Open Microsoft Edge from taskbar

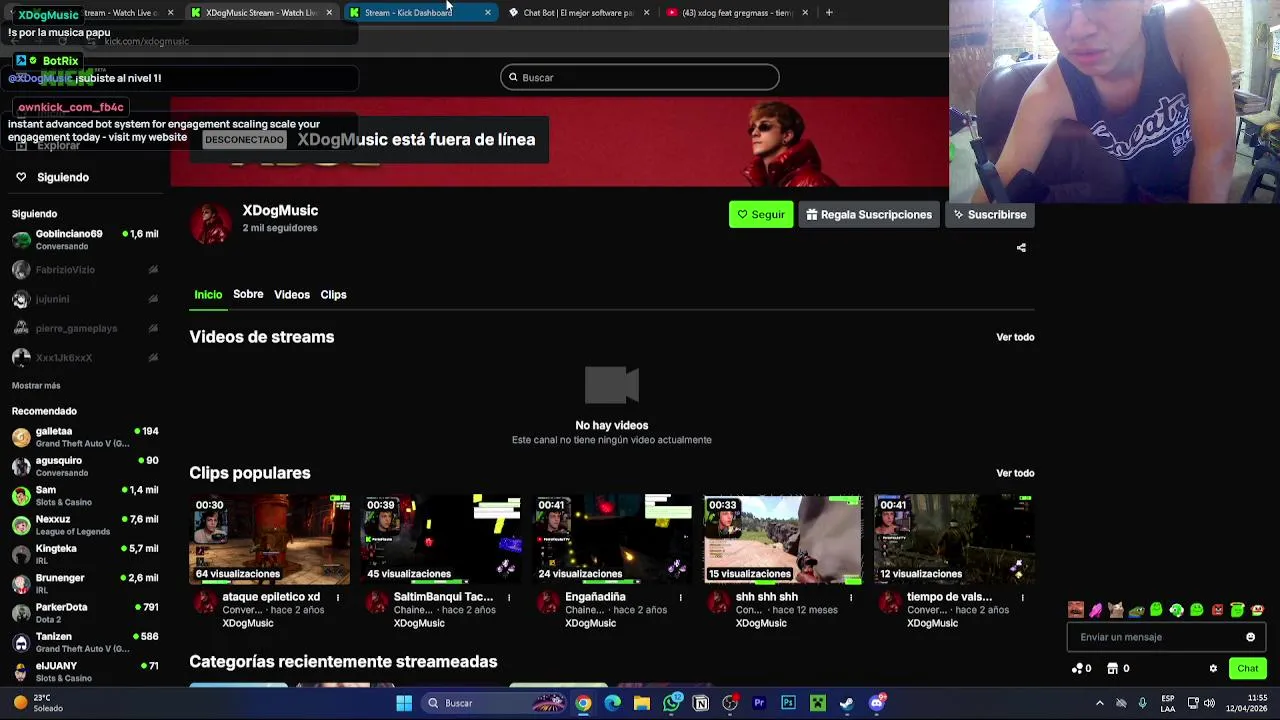(612, 703)
